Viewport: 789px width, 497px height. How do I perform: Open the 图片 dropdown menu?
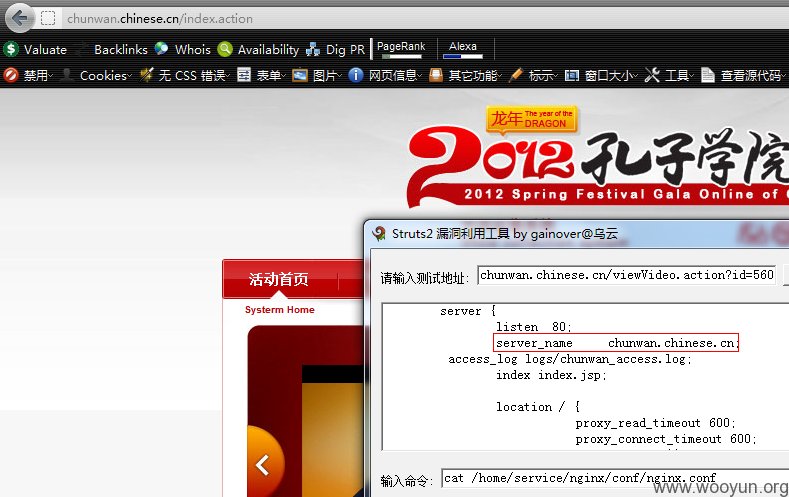click(327, 75)
